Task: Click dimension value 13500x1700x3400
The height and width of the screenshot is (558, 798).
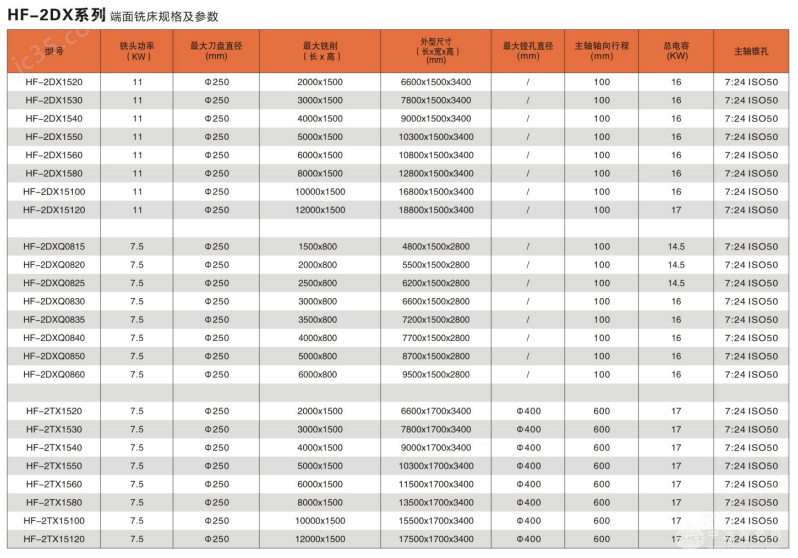Action: (436, 503)
